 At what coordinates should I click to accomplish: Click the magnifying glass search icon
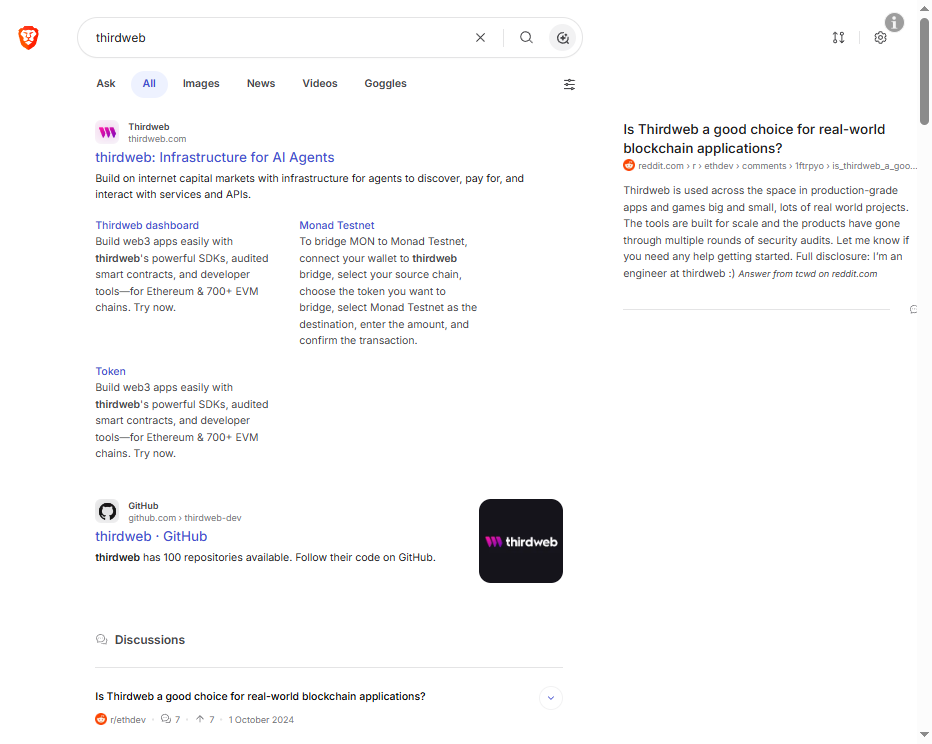(x=526, y=37)
